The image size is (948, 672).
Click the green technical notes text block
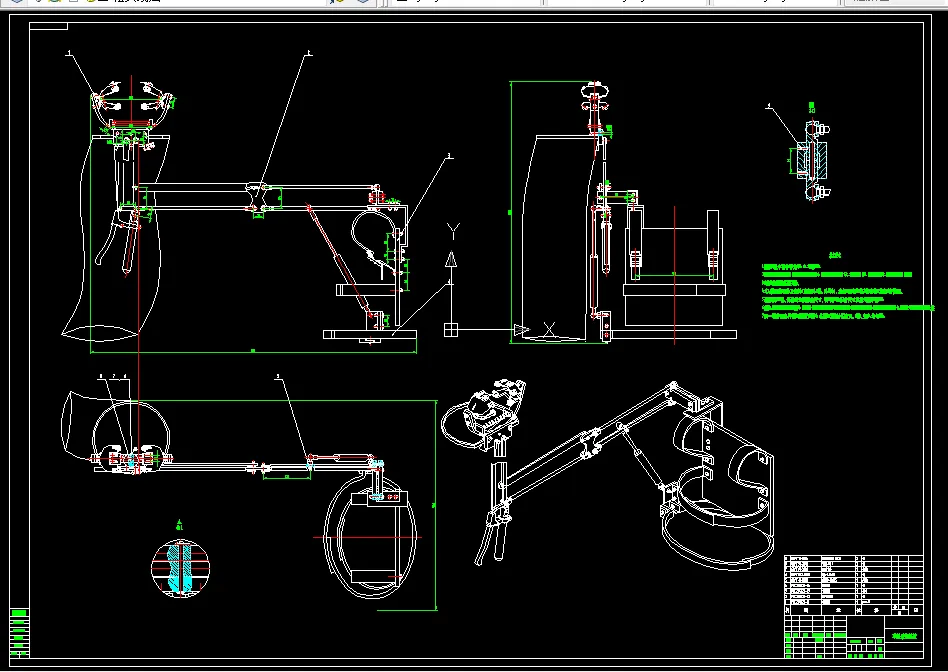846,290
